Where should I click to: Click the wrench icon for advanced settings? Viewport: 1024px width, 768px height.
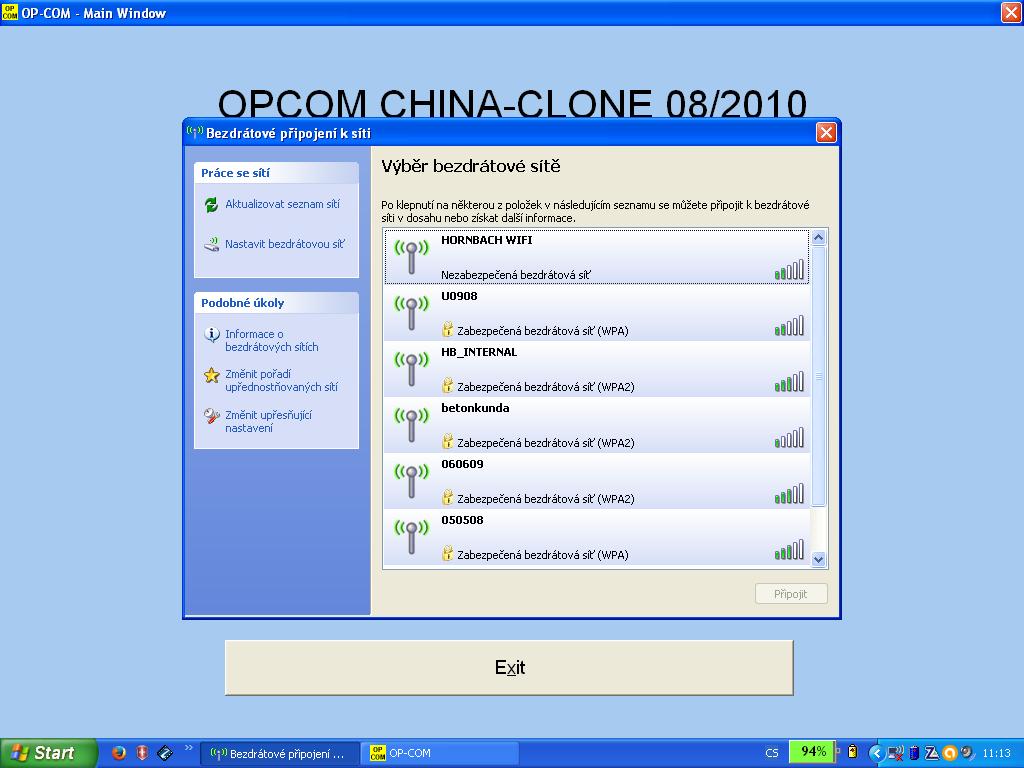point(211,416)
